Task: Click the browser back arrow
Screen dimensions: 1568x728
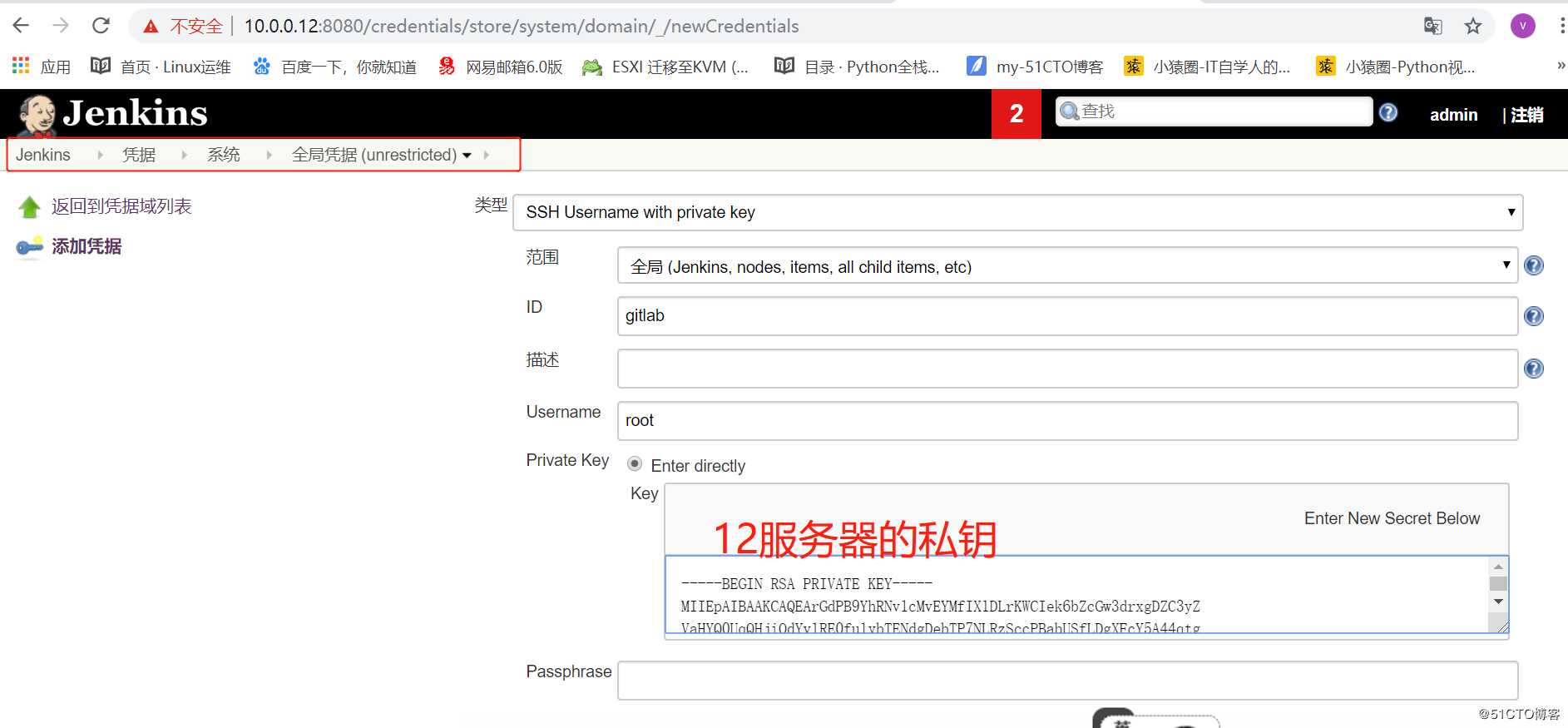Action: tap(21, 26)
